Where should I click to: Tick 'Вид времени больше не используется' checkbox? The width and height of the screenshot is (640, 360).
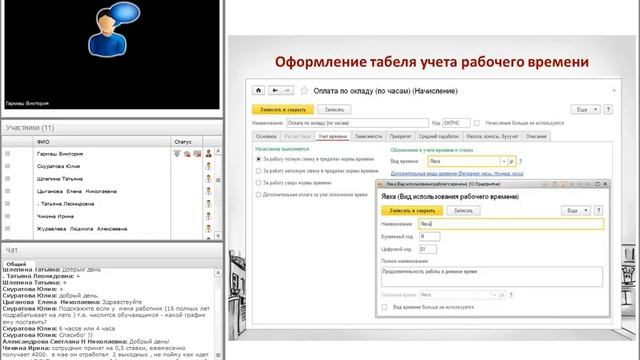384,307
